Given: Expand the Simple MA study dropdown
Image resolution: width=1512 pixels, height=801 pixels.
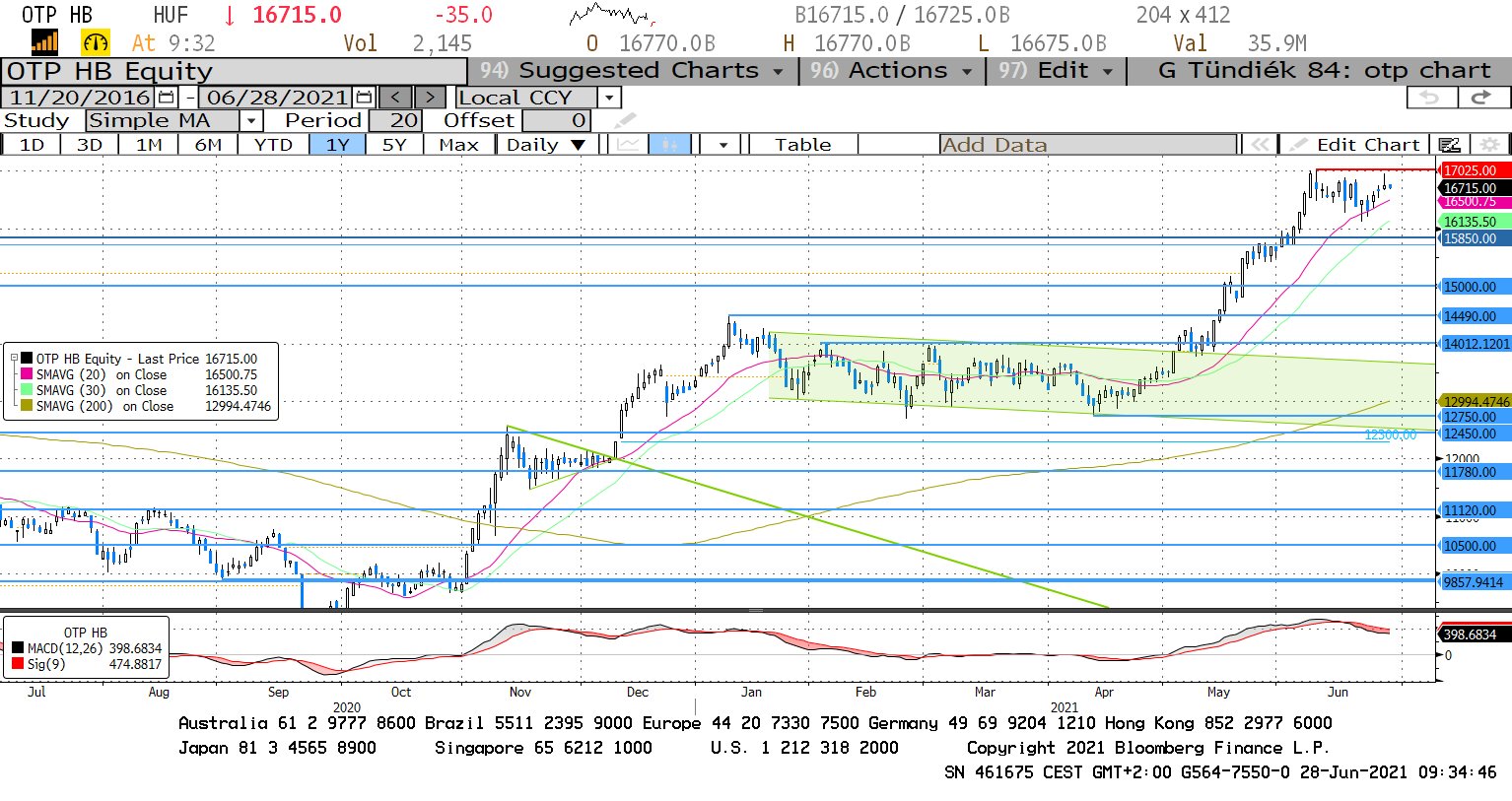Looking at the screenshot, I should pos(251,121).
